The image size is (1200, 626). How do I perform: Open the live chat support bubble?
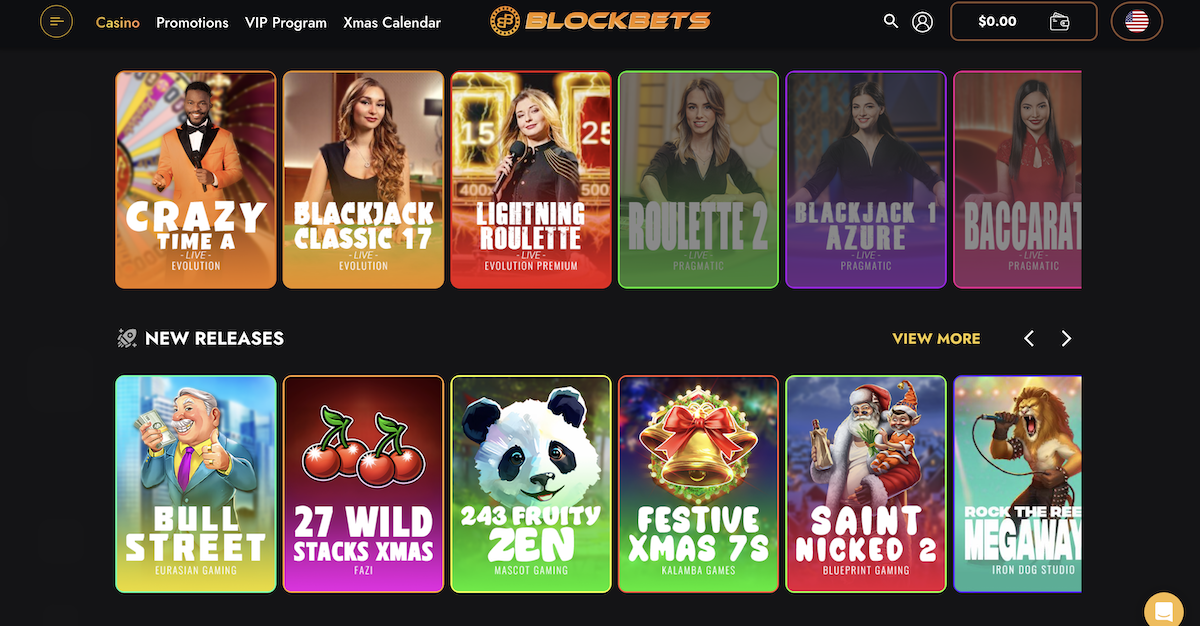1163,611
